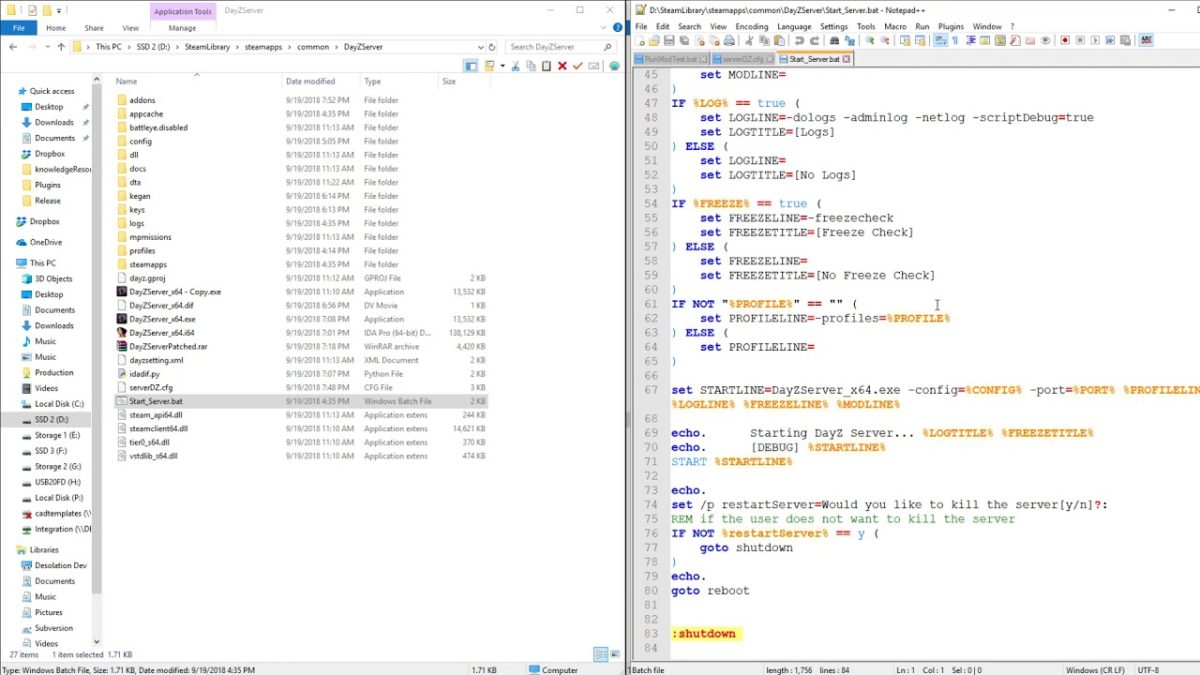Screen dimensions: 1200x675
Task: Click the Save file icon in Notepad++
Action: [669, 40]
